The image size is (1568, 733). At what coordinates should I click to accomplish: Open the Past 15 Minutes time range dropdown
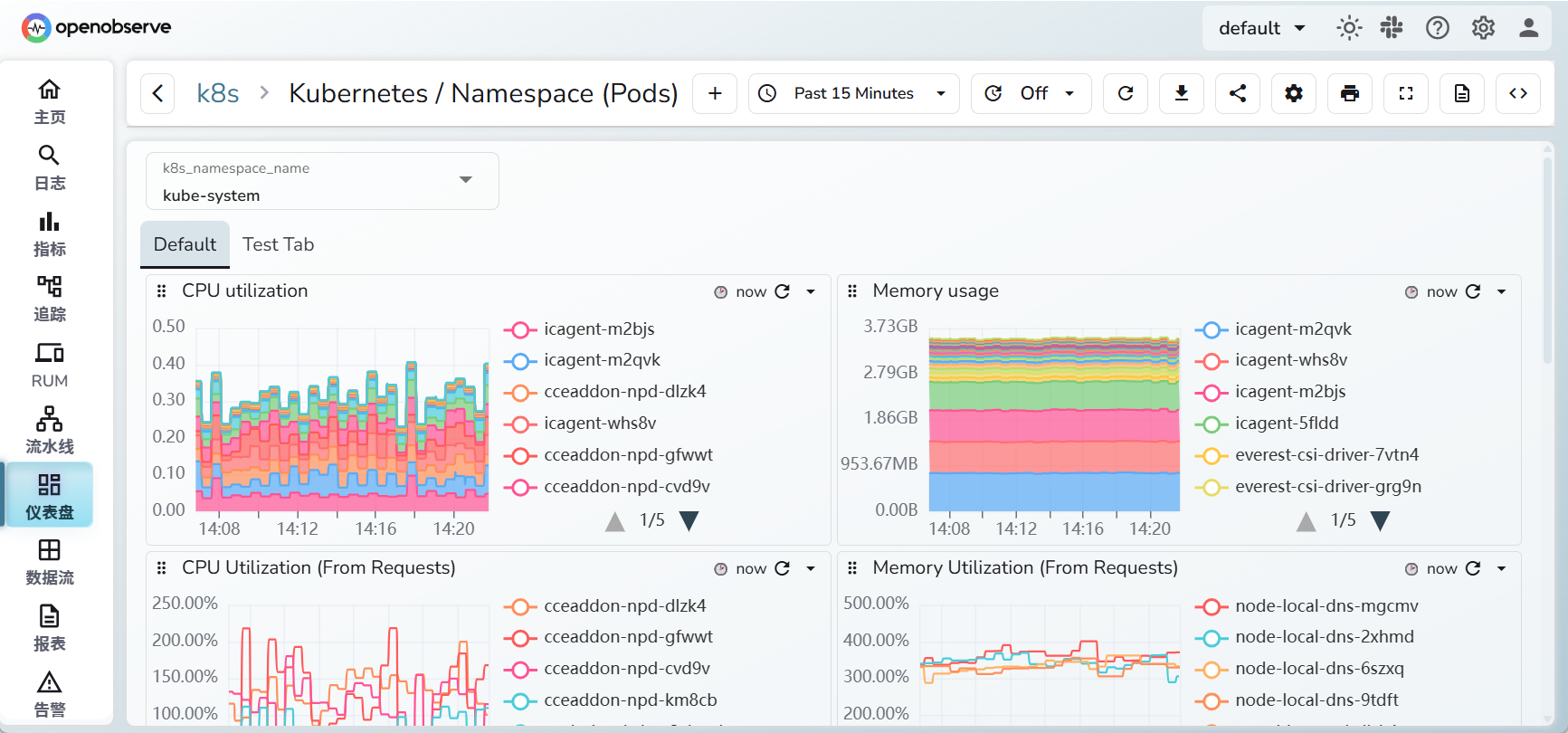tap(853, 93)
